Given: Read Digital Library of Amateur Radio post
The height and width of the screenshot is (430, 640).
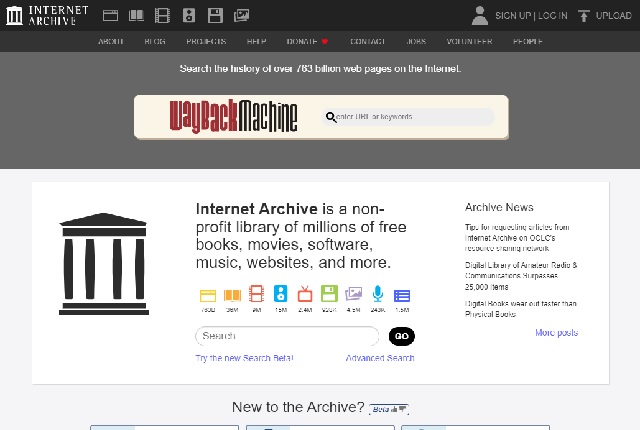Looking at the screenshot, I should point(521,276).
